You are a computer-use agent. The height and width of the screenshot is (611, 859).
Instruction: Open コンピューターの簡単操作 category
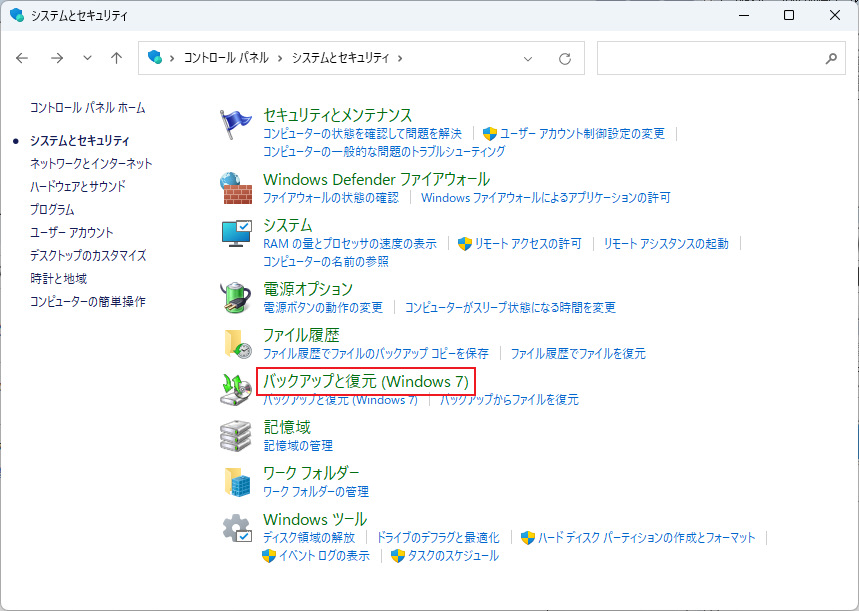pyautogui.click(x=88, y=301)
